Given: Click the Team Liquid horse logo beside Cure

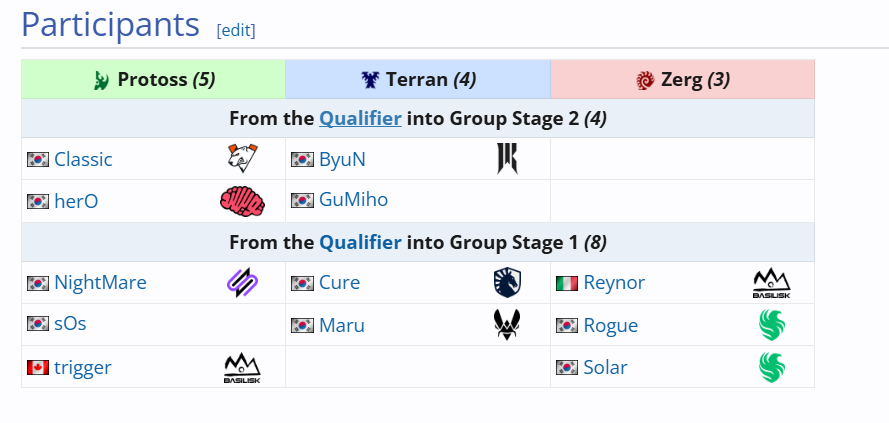Looking at the screenshot, I should click(507, 282).
